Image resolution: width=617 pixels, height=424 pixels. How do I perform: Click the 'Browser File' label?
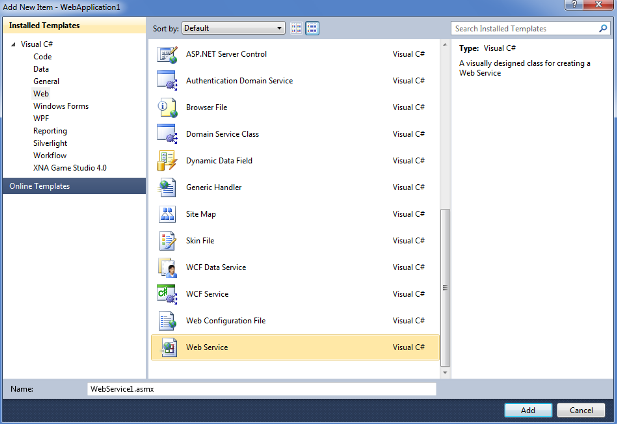[207, 107]
